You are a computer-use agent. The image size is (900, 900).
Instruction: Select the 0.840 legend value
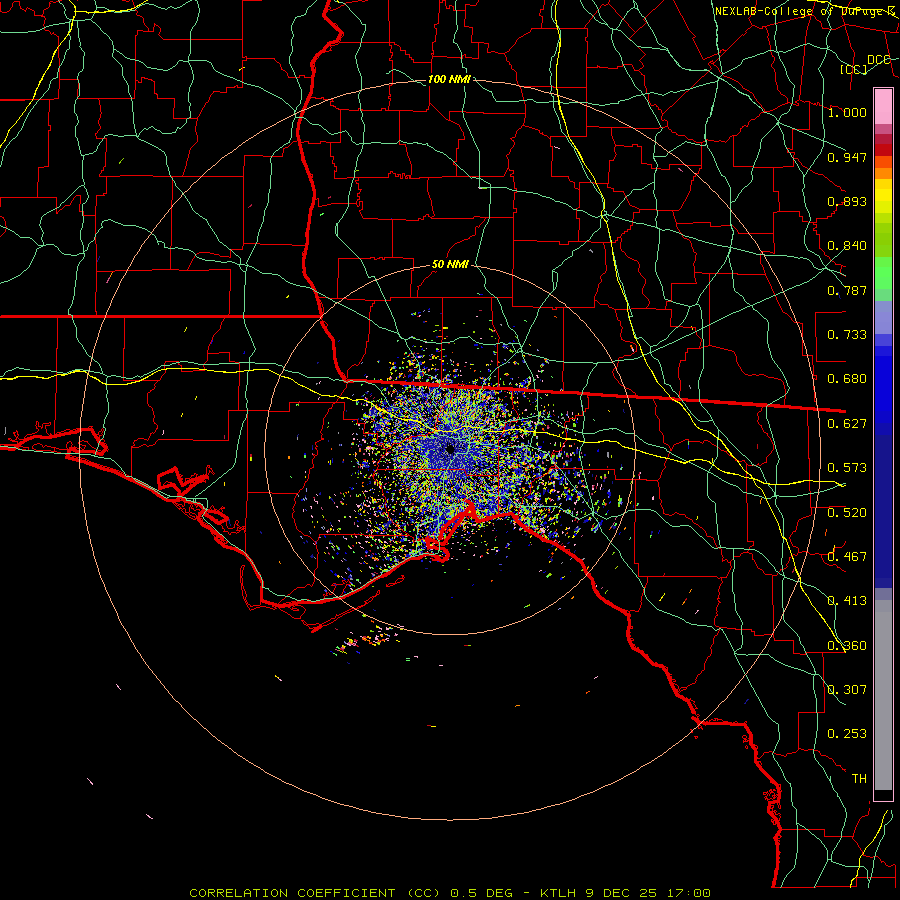847,246
